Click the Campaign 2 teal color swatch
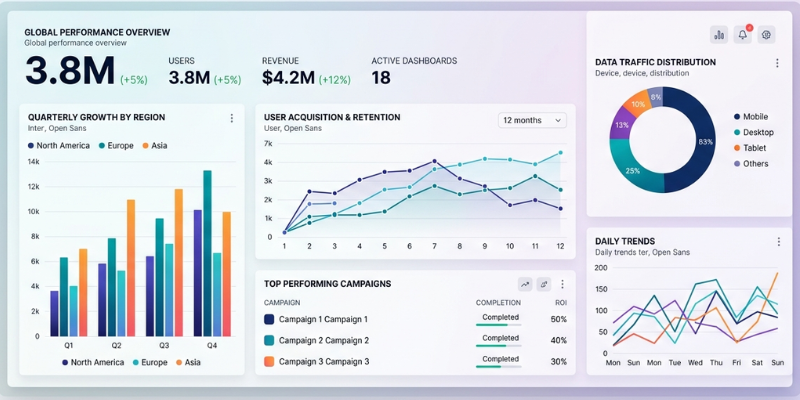Image resolution: width=800 pixels, height=400 pixels. tap(269, 340)
